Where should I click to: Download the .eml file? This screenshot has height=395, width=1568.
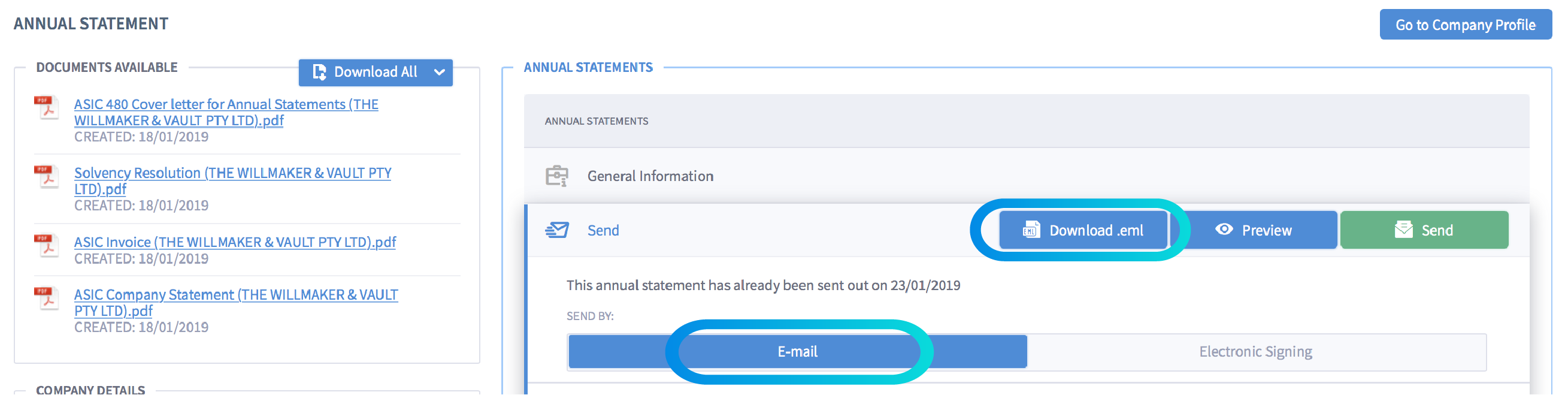pyautogui.click(x=1083, y=230)
